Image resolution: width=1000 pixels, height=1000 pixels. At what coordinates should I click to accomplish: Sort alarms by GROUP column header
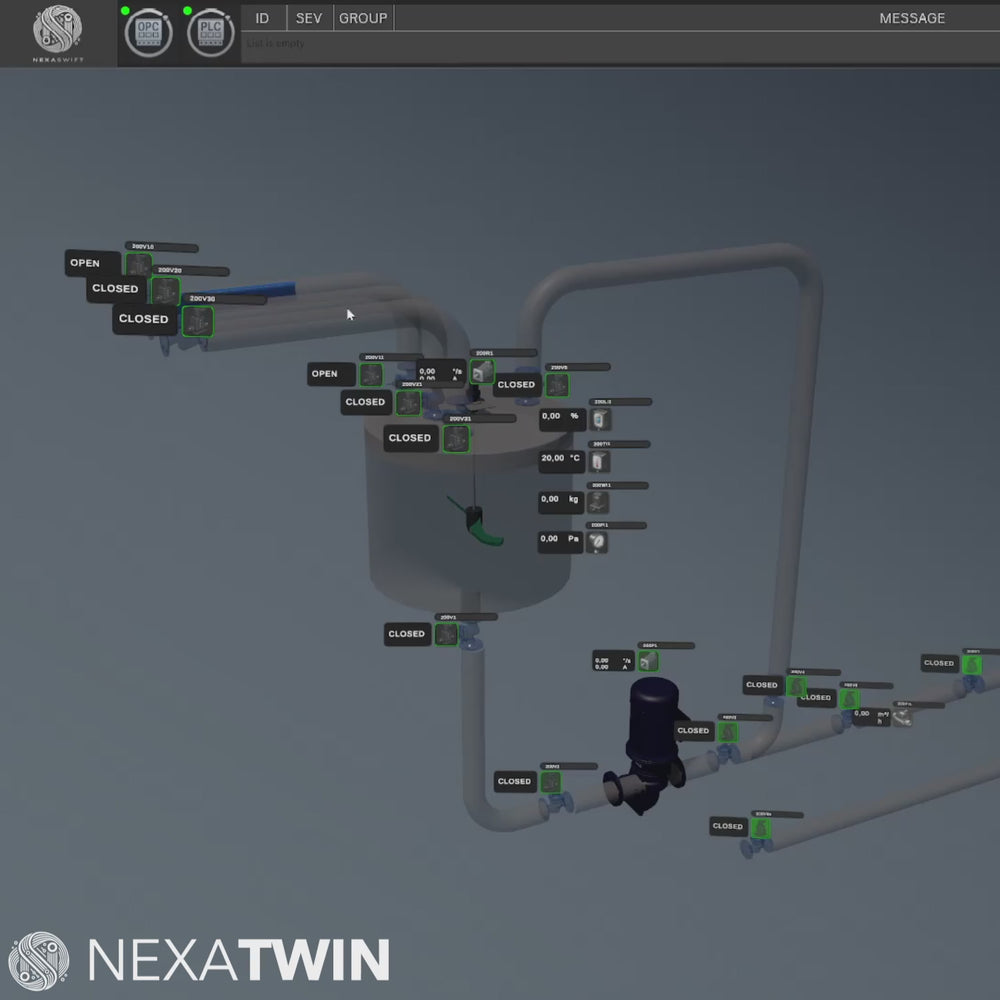click(x=364, y=18)
